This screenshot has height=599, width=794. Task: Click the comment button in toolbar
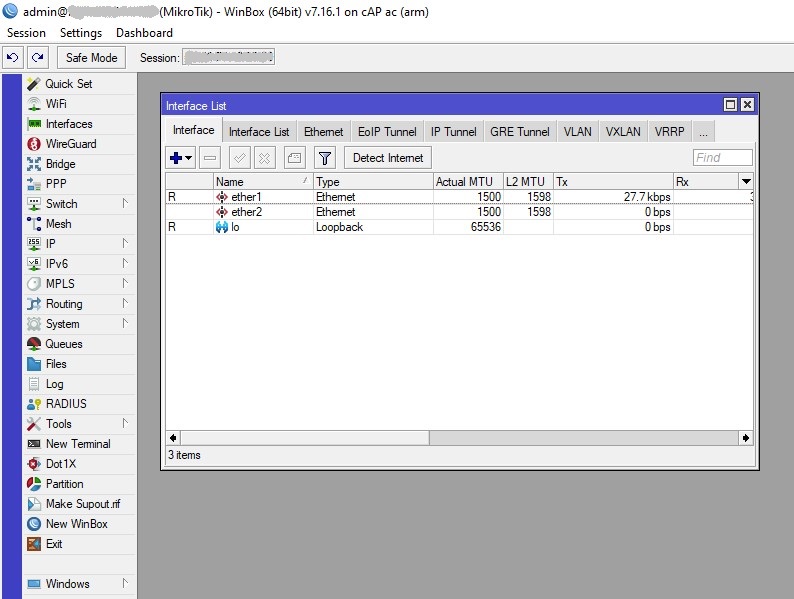[295, 158]
